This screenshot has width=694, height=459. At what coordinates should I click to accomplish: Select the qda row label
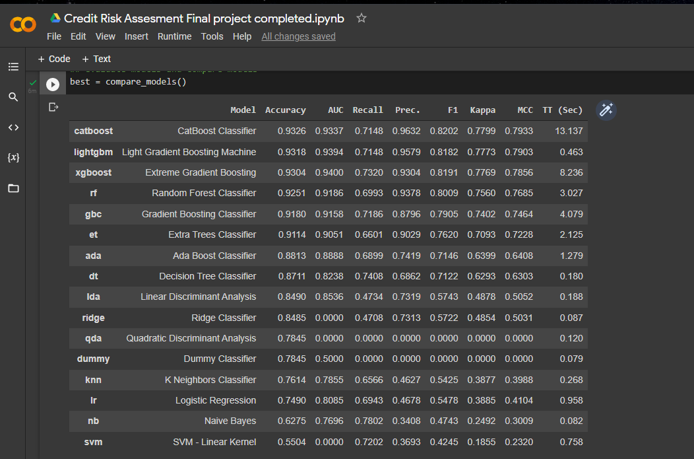[x=93, y=339]
